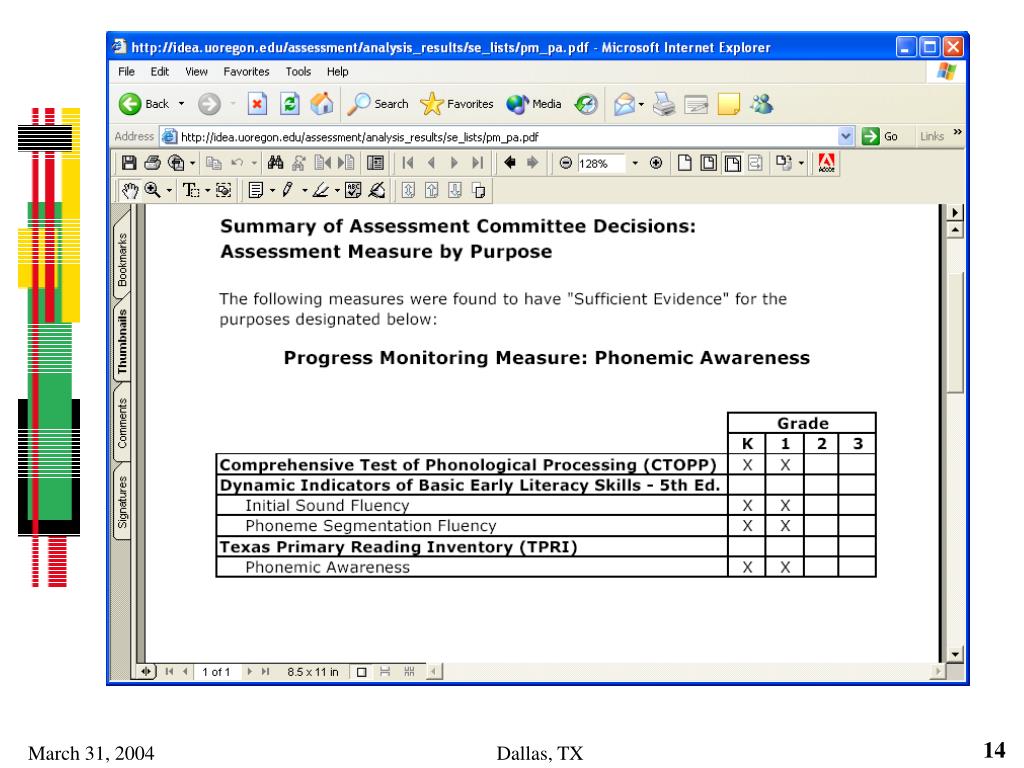Viewport: 1024px width, 768px height.
Task: Expand the Mail button dropdown arrow
Action: 641,104
